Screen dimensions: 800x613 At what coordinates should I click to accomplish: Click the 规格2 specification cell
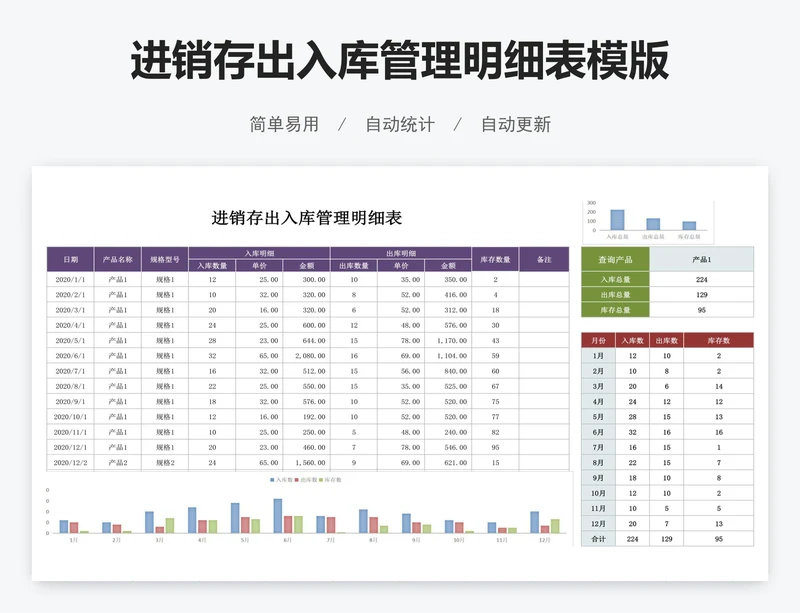[x=164, y=463]
